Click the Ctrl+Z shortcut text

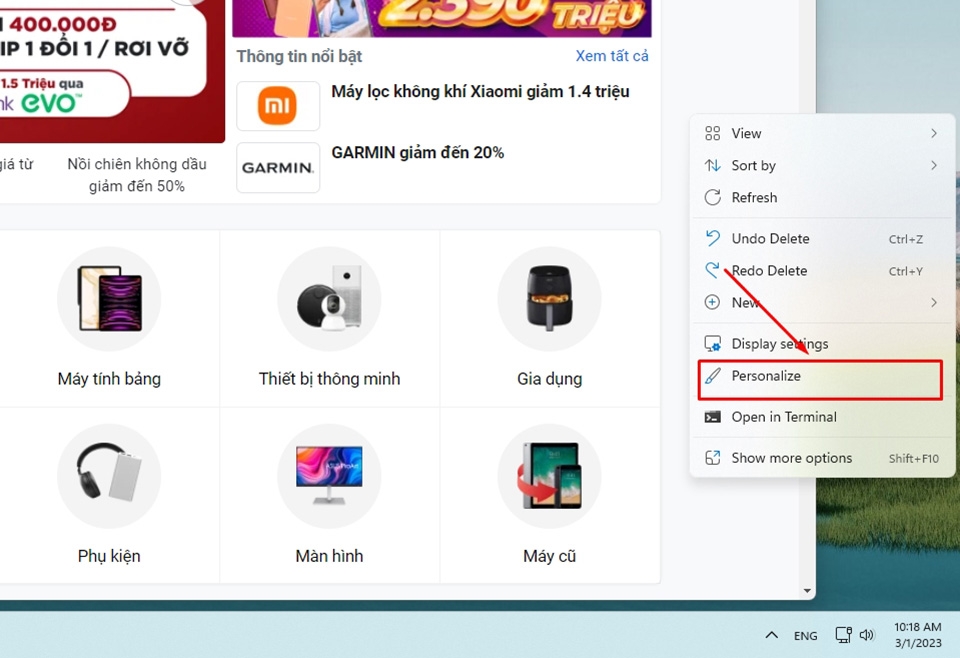(x=906, y=239)
